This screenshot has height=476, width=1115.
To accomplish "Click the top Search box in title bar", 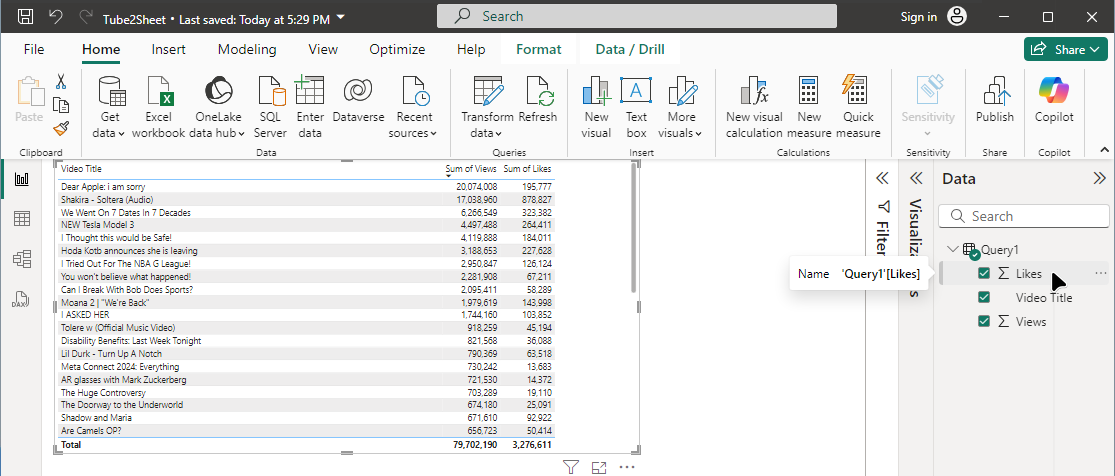I will point(636,16).
